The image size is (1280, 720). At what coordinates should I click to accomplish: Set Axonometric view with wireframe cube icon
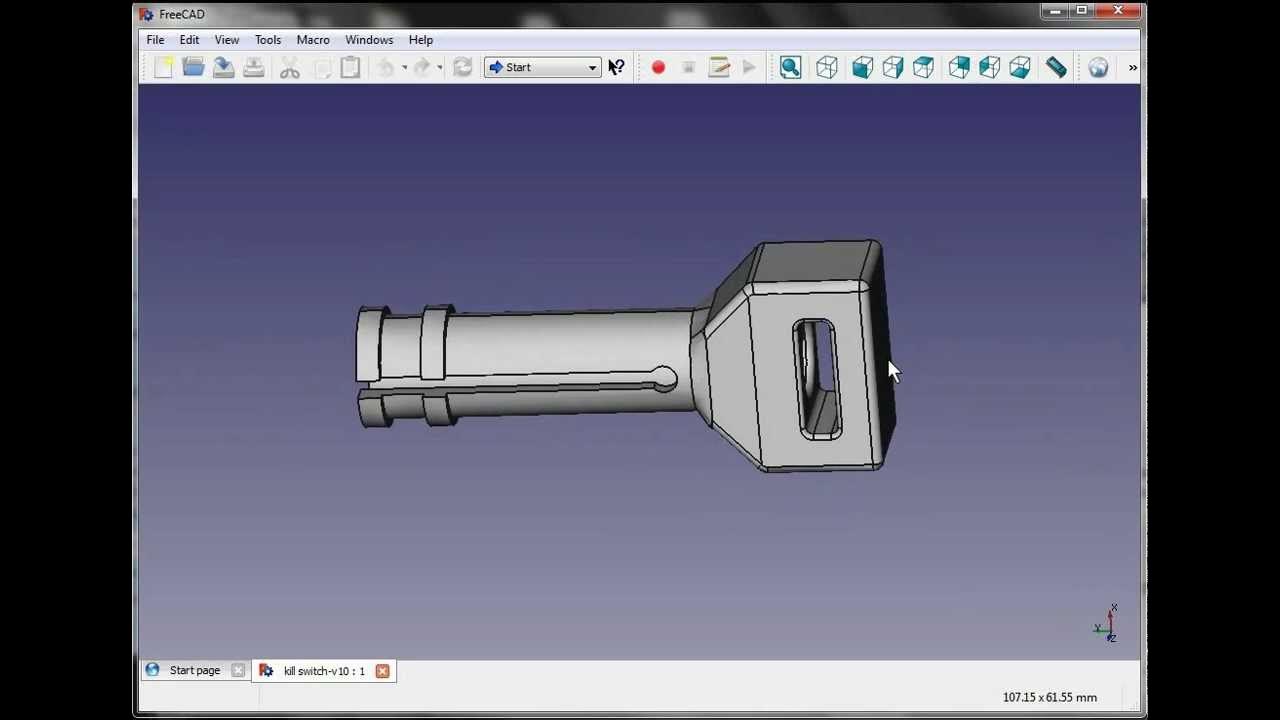pos(826,67)
